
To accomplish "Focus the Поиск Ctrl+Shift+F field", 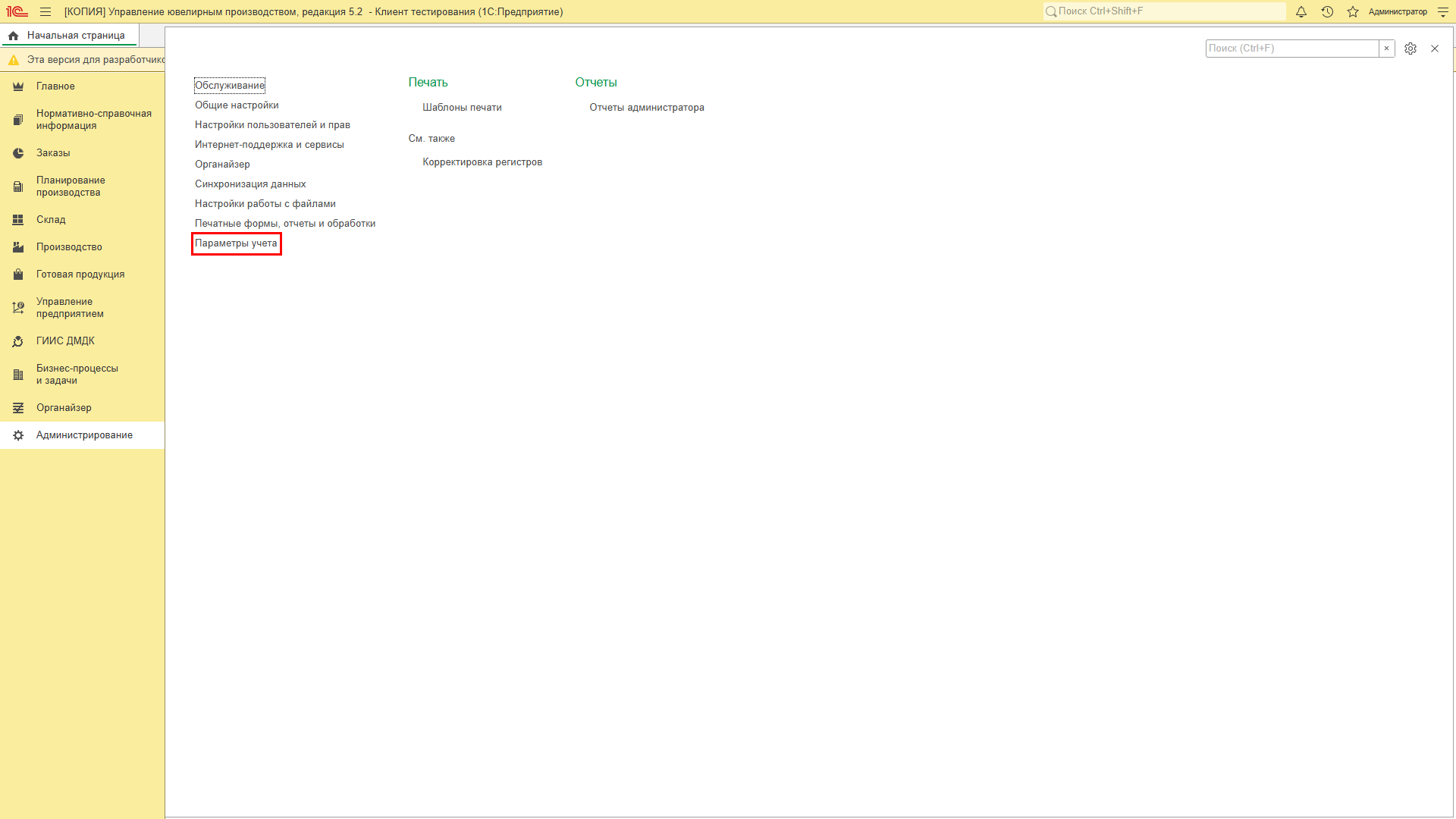I will [1165, 11].
